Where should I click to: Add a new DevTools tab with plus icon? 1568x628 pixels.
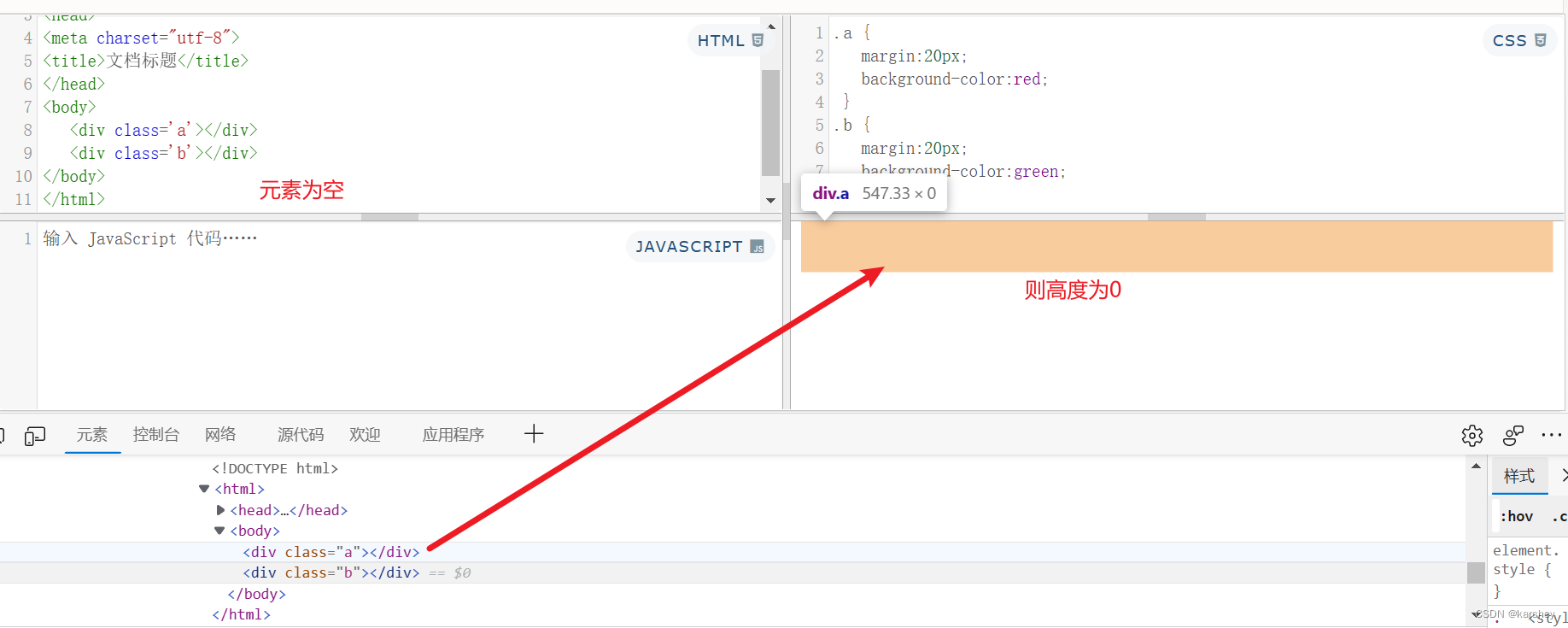(x=534, y=434)
